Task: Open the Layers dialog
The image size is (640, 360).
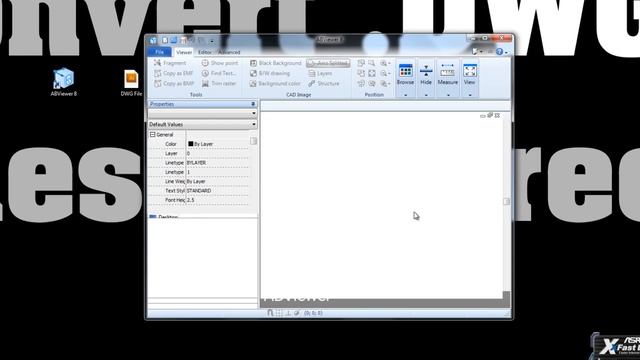Action: pyautogui.click(x=320, y=73)
